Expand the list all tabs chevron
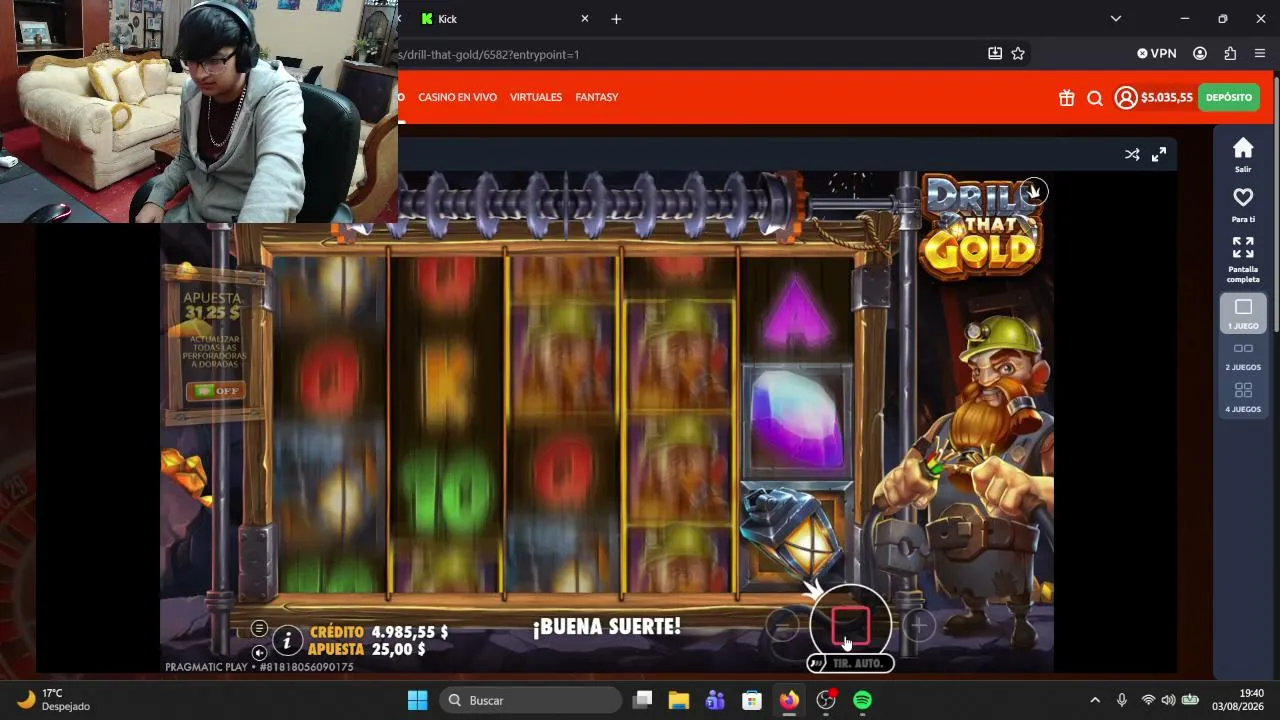Viewport: 1280px width, 720px height. (1116, 19)
